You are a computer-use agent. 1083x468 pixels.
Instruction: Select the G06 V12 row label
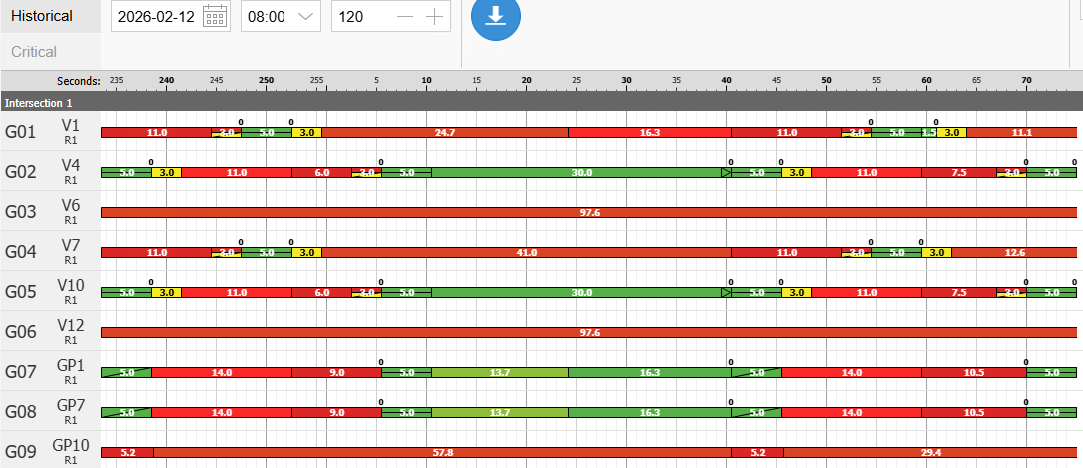coord(50,332)
